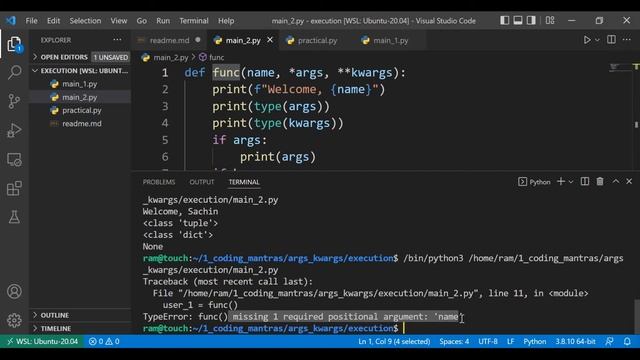Screen dimensions: 640x360
Task: Open WSL: Ubuntu-20.04 remote indicator
Action: [42, 341]
